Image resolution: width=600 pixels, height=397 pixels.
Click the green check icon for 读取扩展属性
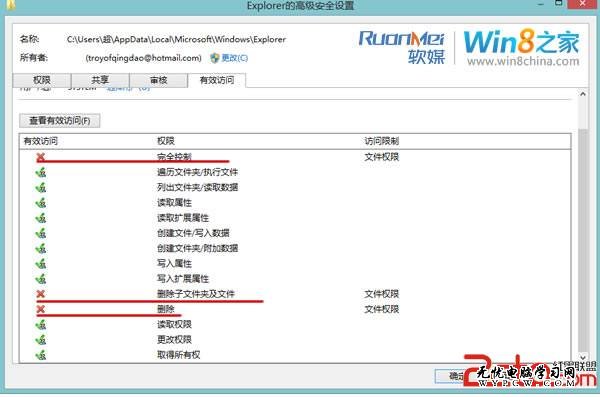pyautogui.click(x=41, y=218)
